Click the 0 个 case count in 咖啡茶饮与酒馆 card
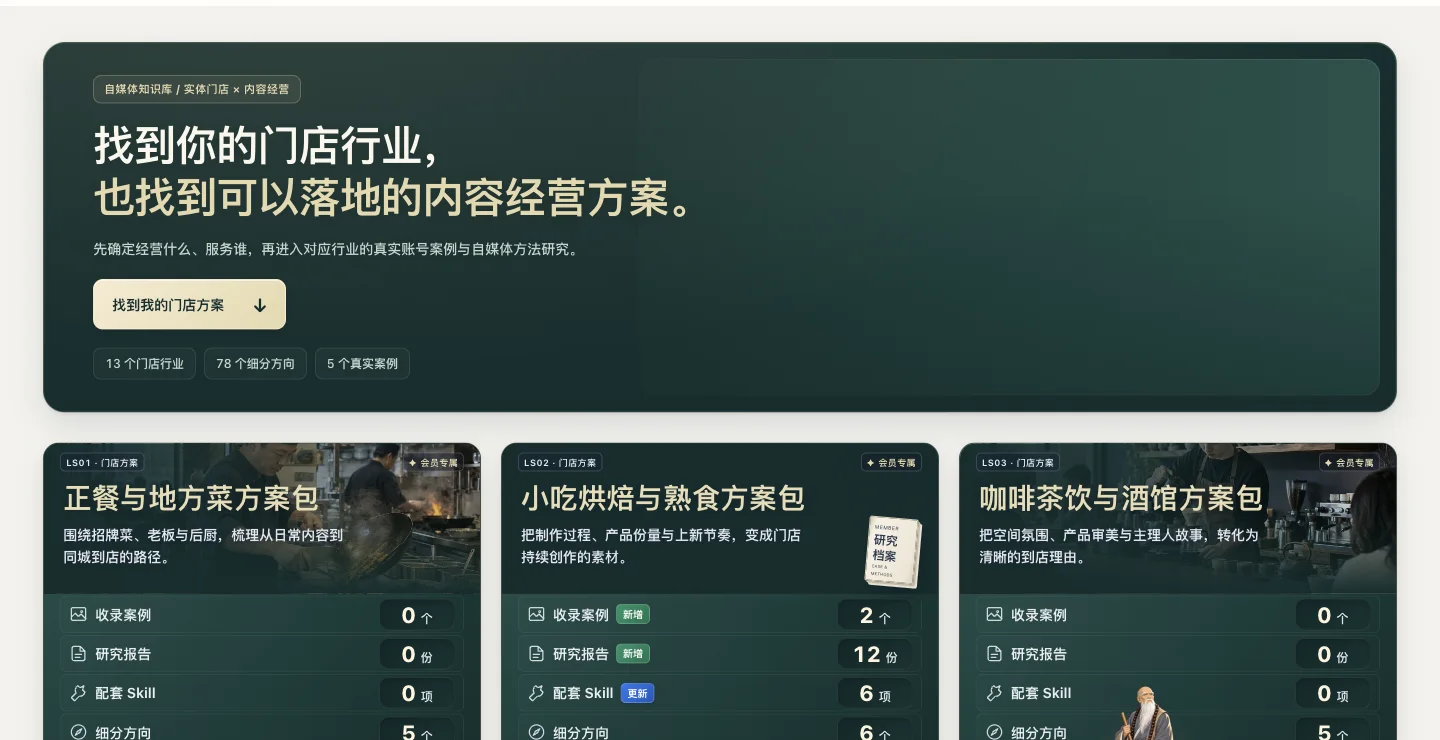 coord(1333,615)
